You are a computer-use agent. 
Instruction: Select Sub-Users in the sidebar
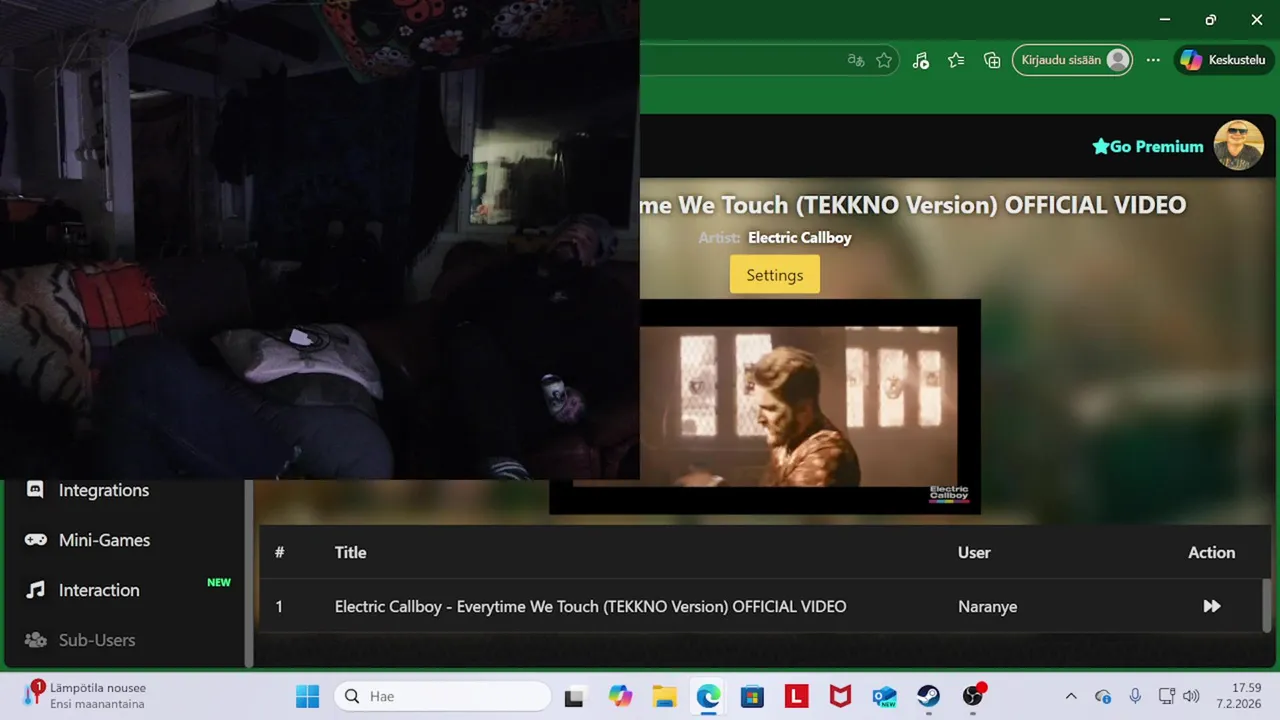tap(97, 640)
